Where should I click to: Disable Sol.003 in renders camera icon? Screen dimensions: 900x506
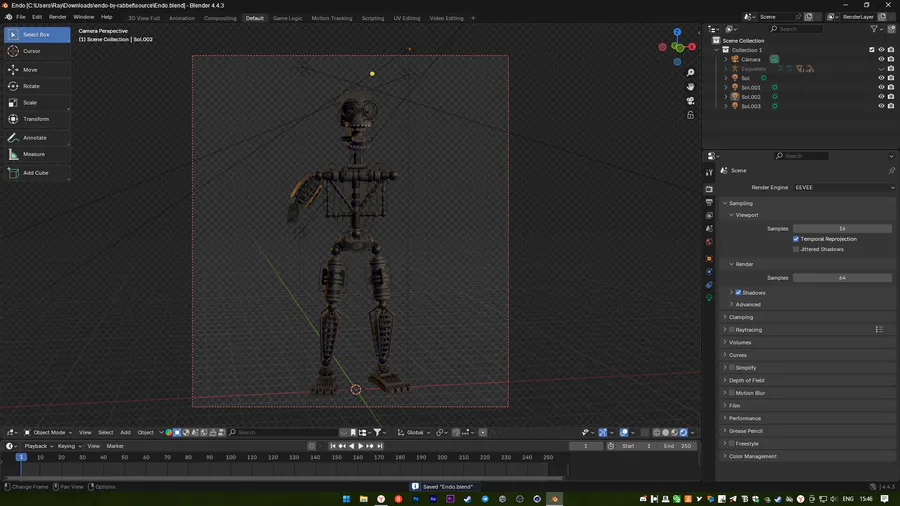[891, 106]
